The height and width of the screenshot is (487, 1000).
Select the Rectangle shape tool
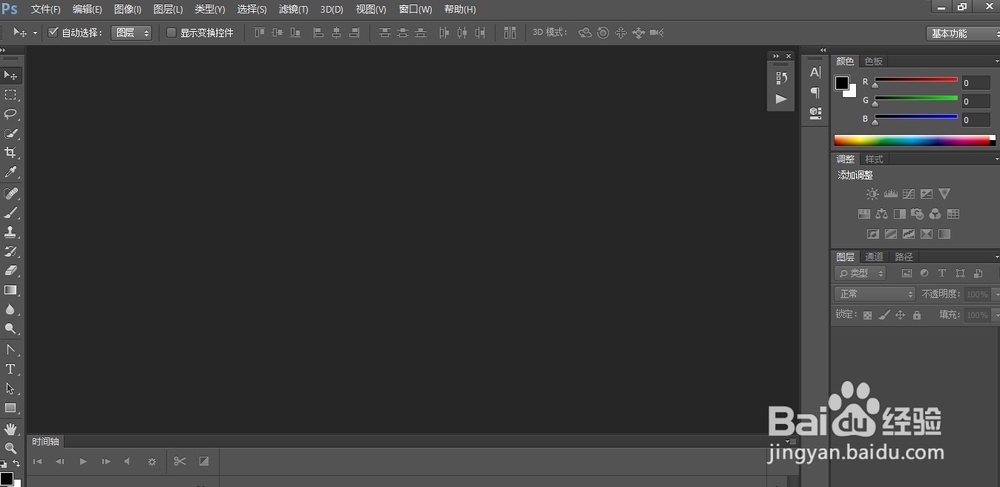[x=10, y=408]
